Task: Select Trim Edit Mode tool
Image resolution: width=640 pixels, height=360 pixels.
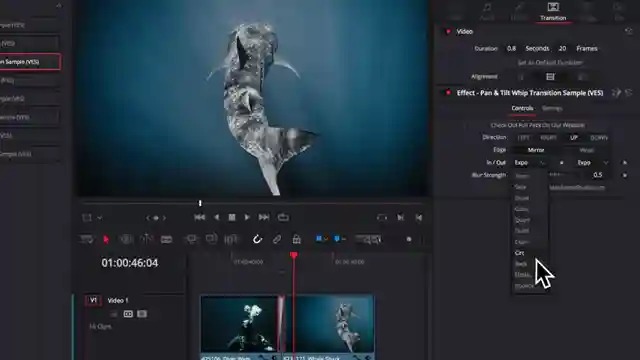Action: pos(126,239)
